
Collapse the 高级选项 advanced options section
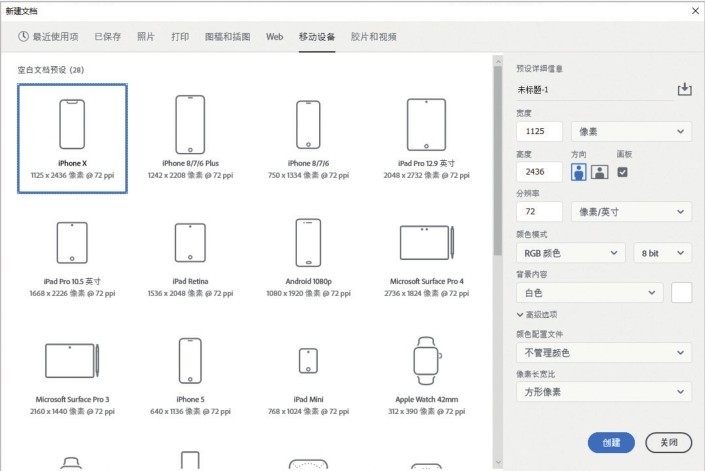coord(537,315)
